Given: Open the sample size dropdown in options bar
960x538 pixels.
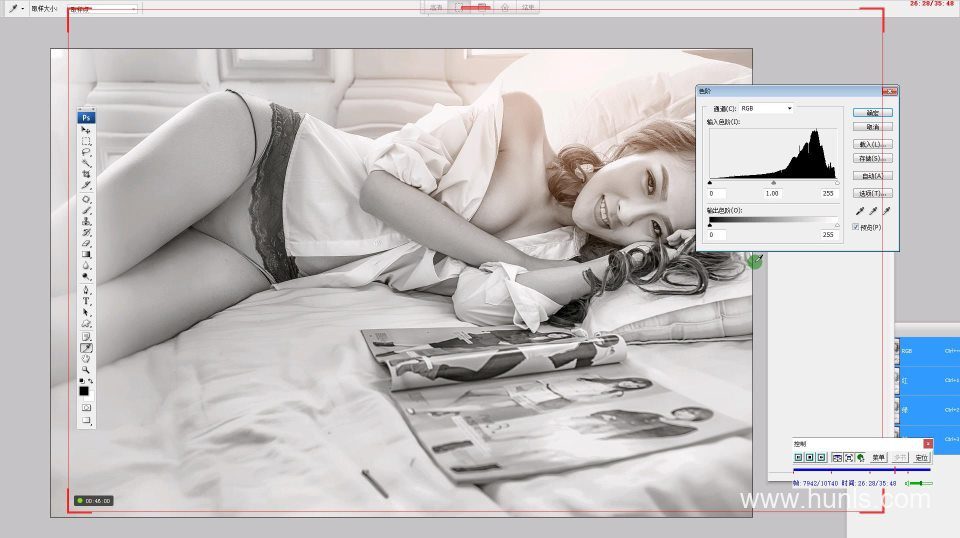Looking at the screenshot, I should 102,9.
